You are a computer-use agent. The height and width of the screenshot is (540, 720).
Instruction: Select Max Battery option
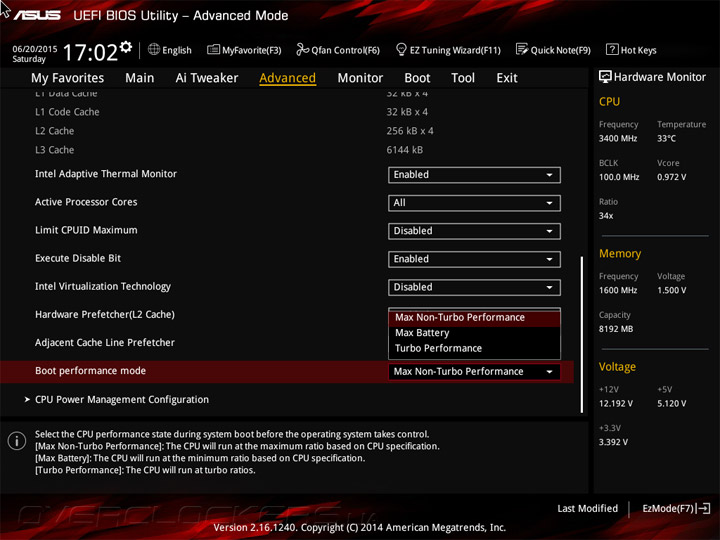pyautogui.click(x=474, y=333)
